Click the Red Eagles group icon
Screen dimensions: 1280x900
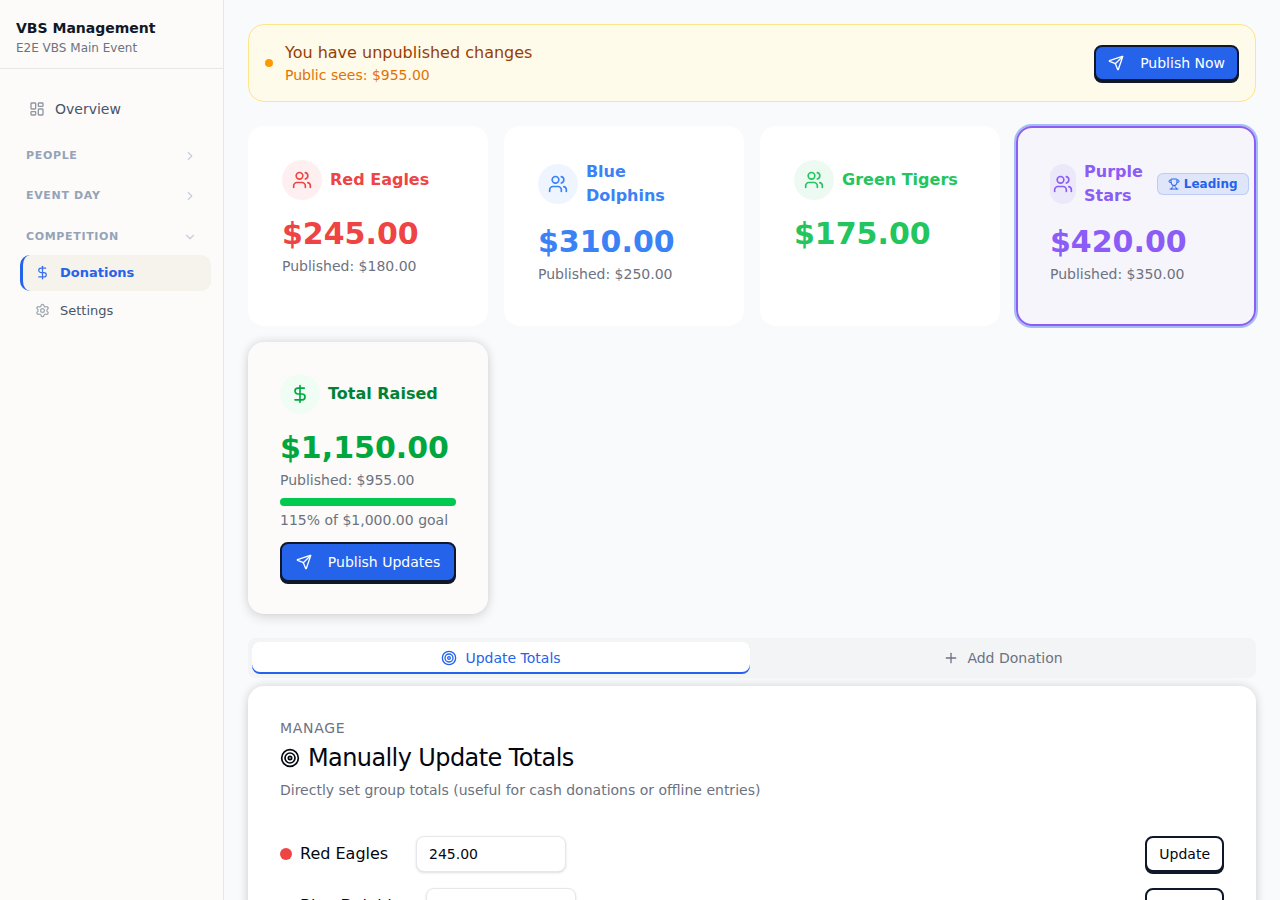pyautogui.click(x=302, y=180)
